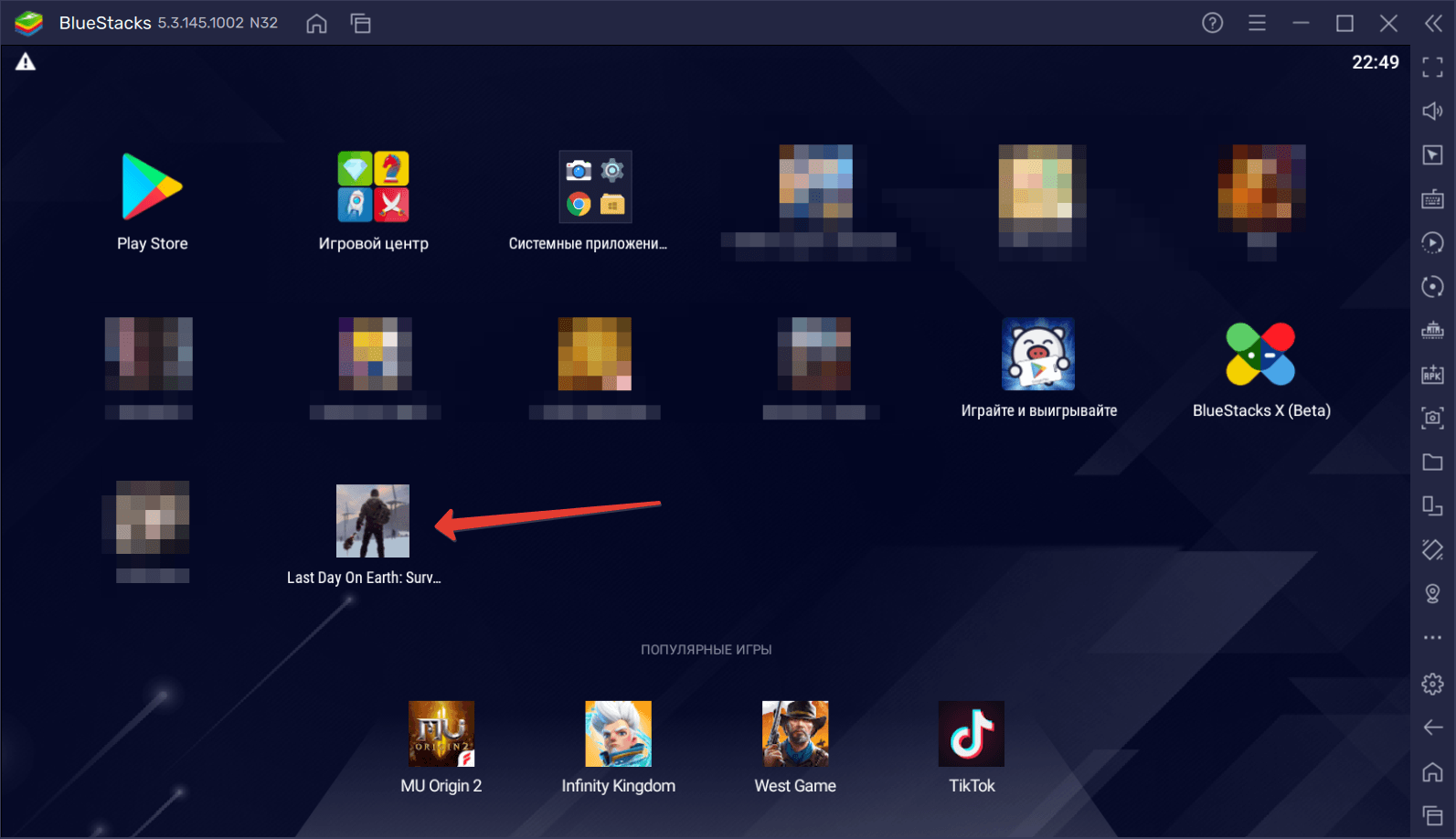Screen dimensions: 1456x839
Task: Toggle fullscreen mode in sidebar
Action: 1433,67
